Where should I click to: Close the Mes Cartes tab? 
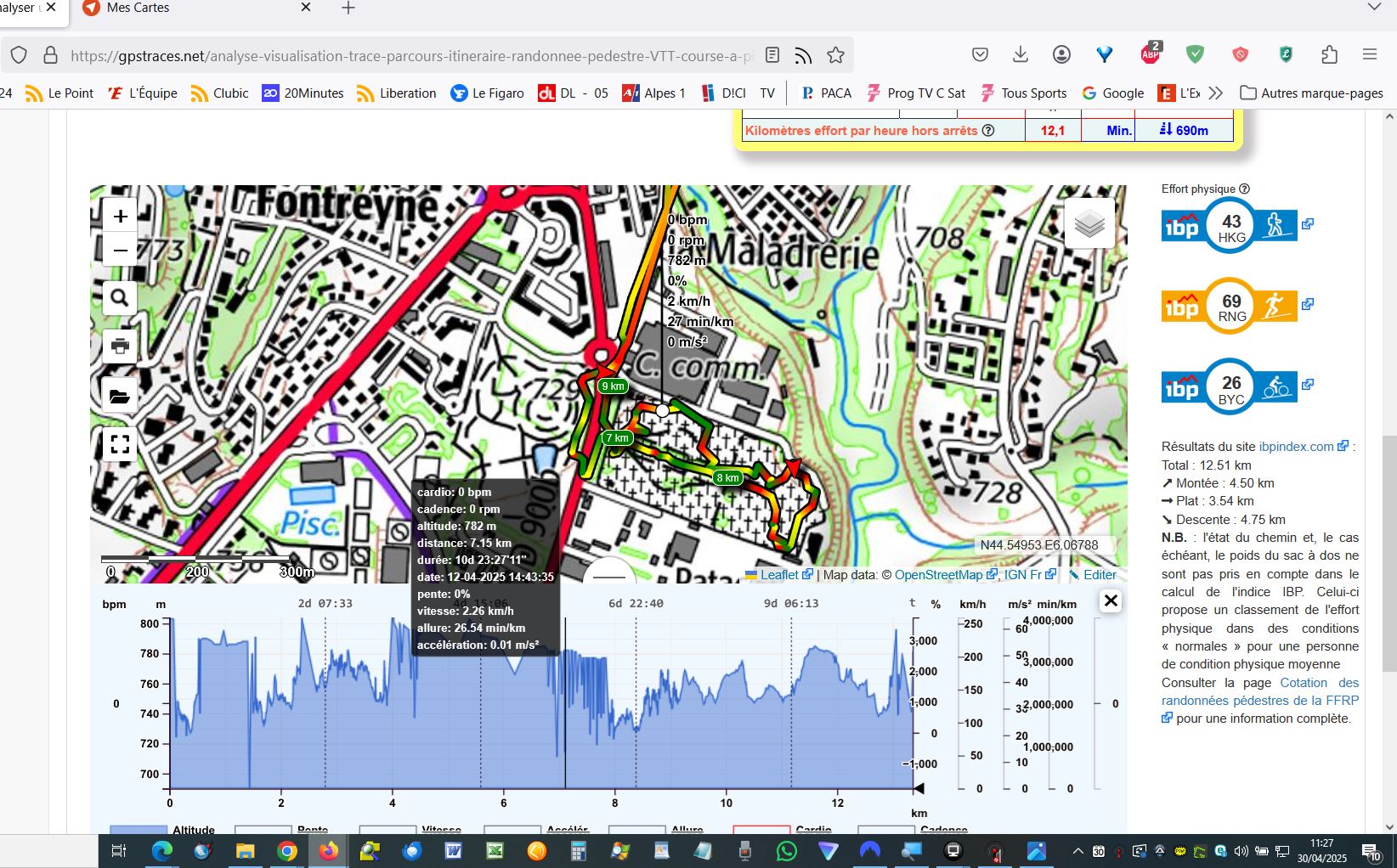click(306, 8)
